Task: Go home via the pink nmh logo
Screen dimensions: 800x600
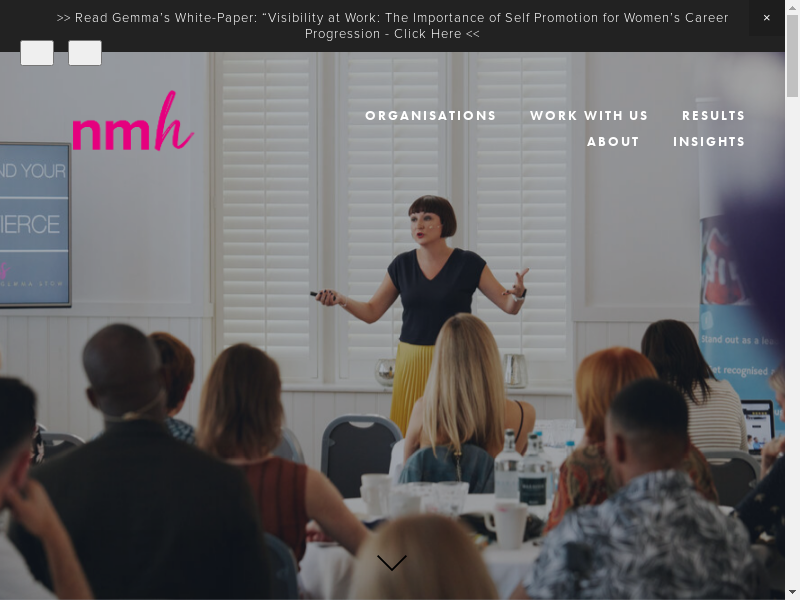Action: click(133, 121)
